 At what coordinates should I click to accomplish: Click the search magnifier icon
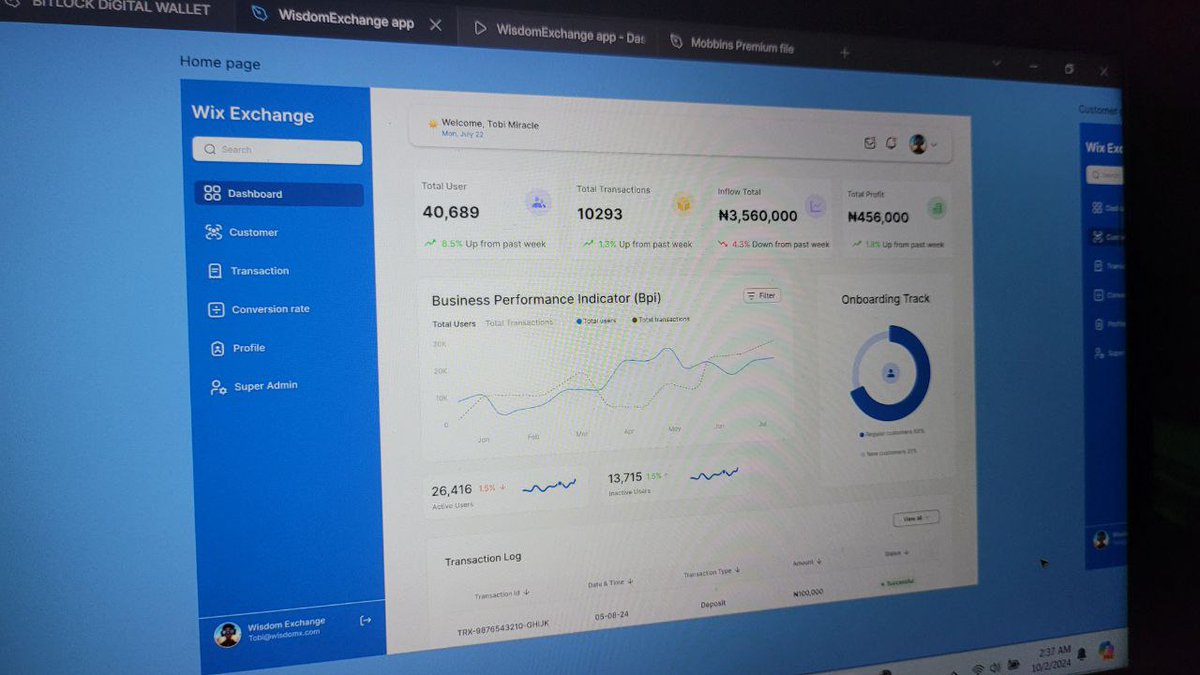pyautogui.click(x=209, y=149)
